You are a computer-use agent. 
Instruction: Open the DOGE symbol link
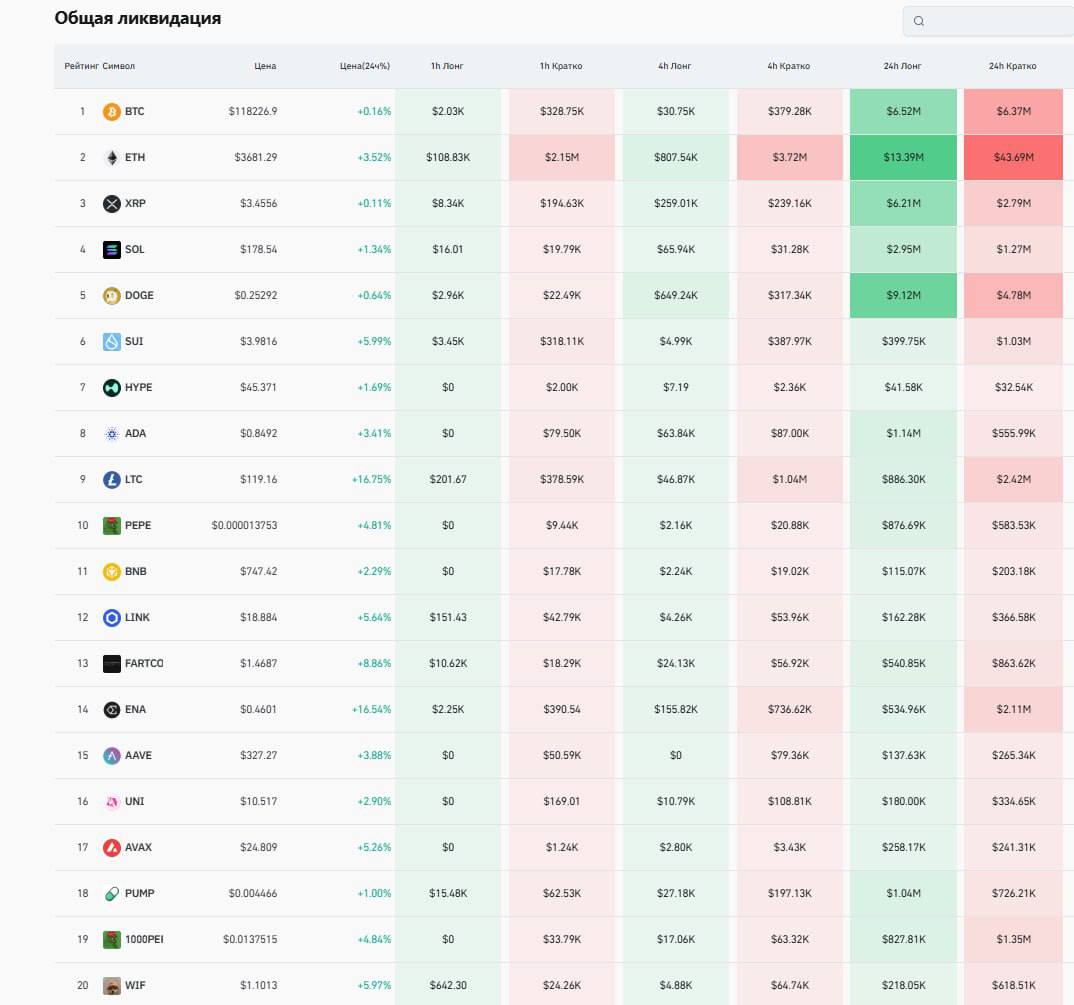point(139,295)
